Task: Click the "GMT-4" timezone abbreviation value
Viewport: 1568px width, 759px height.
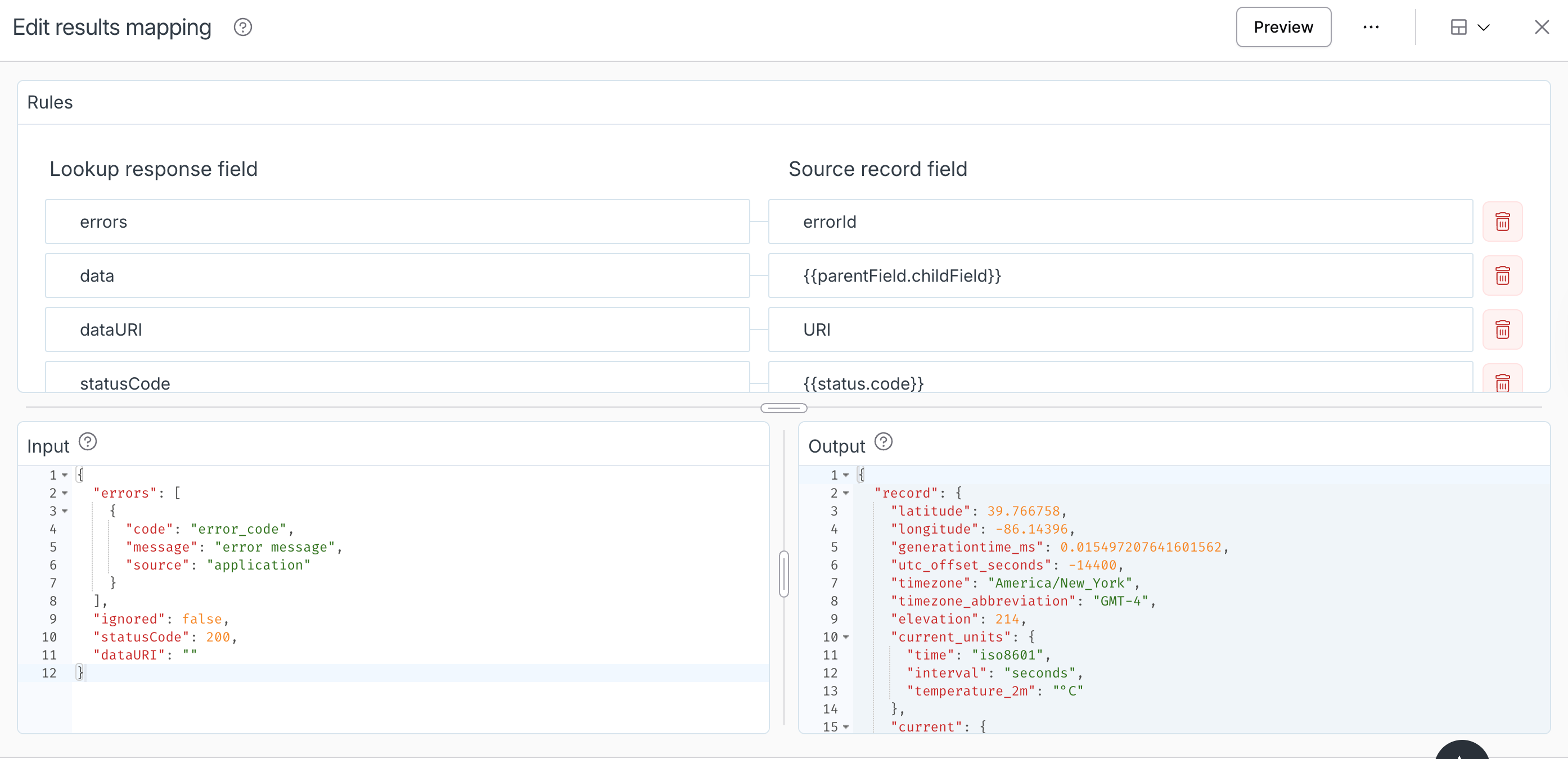Action: pos(1121,602)
